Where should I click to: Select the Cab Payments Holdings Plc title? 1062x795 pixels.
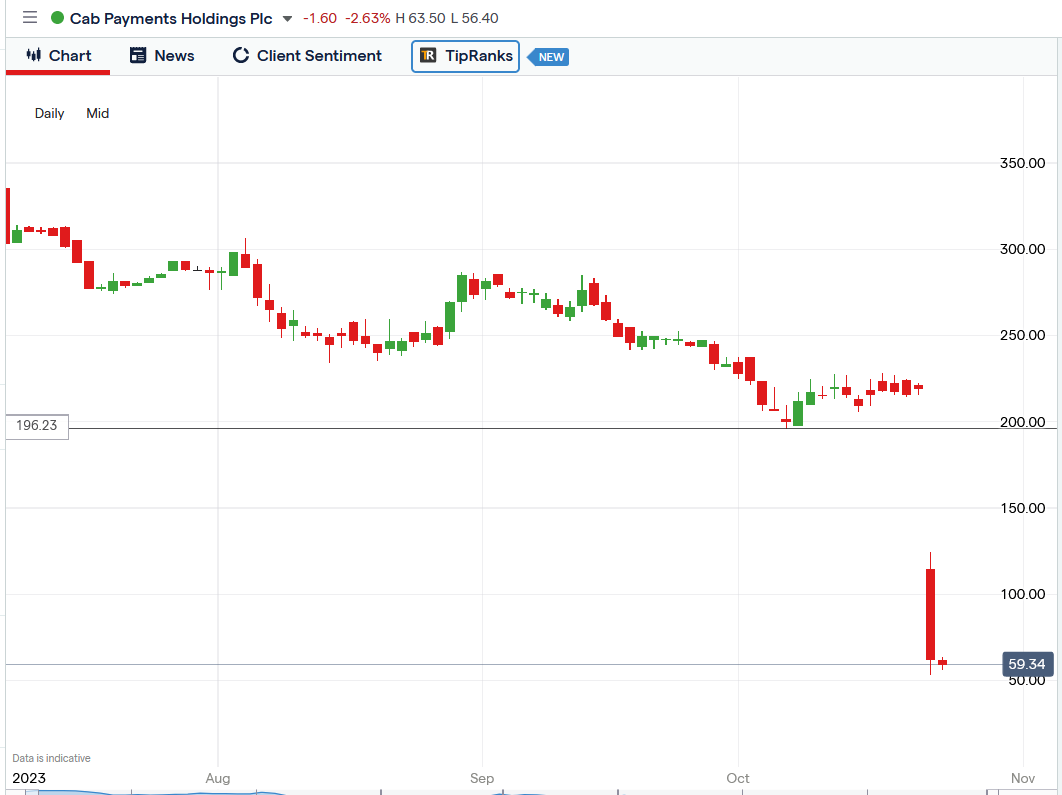tap(171, 18)
